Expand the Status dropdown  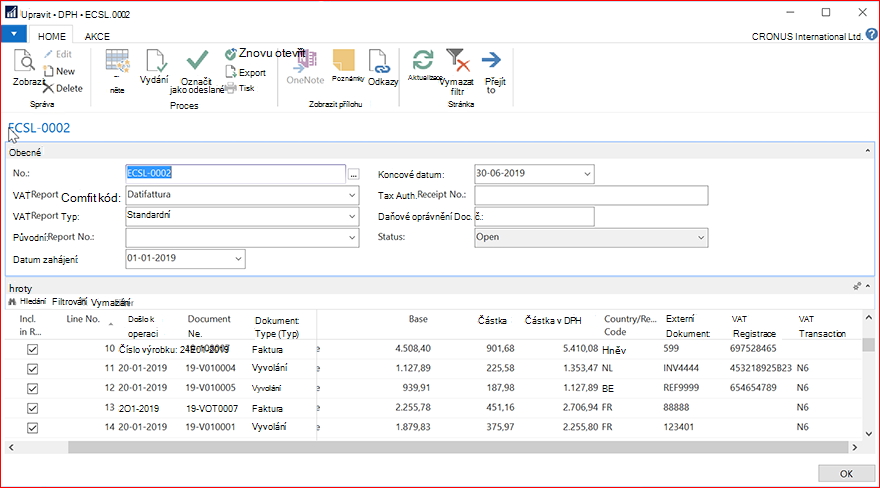pos(701,237)
